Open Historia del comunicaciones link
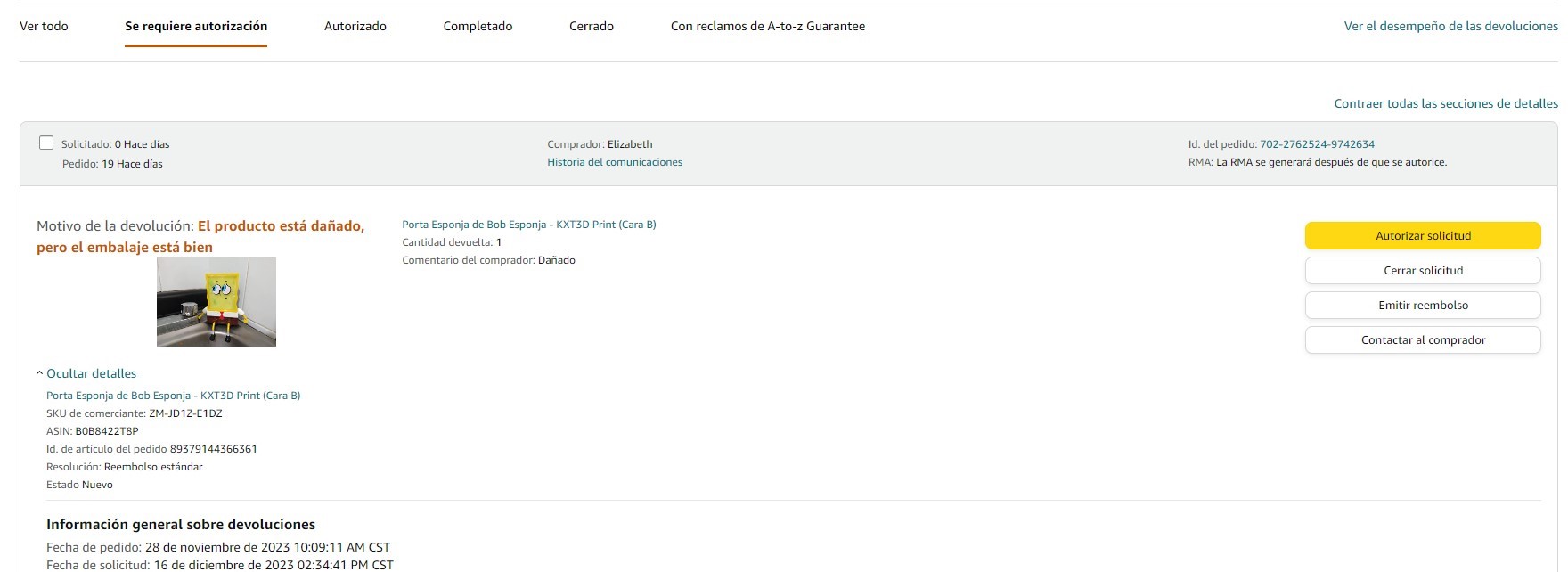The image size is (1568, 572). 615,162
